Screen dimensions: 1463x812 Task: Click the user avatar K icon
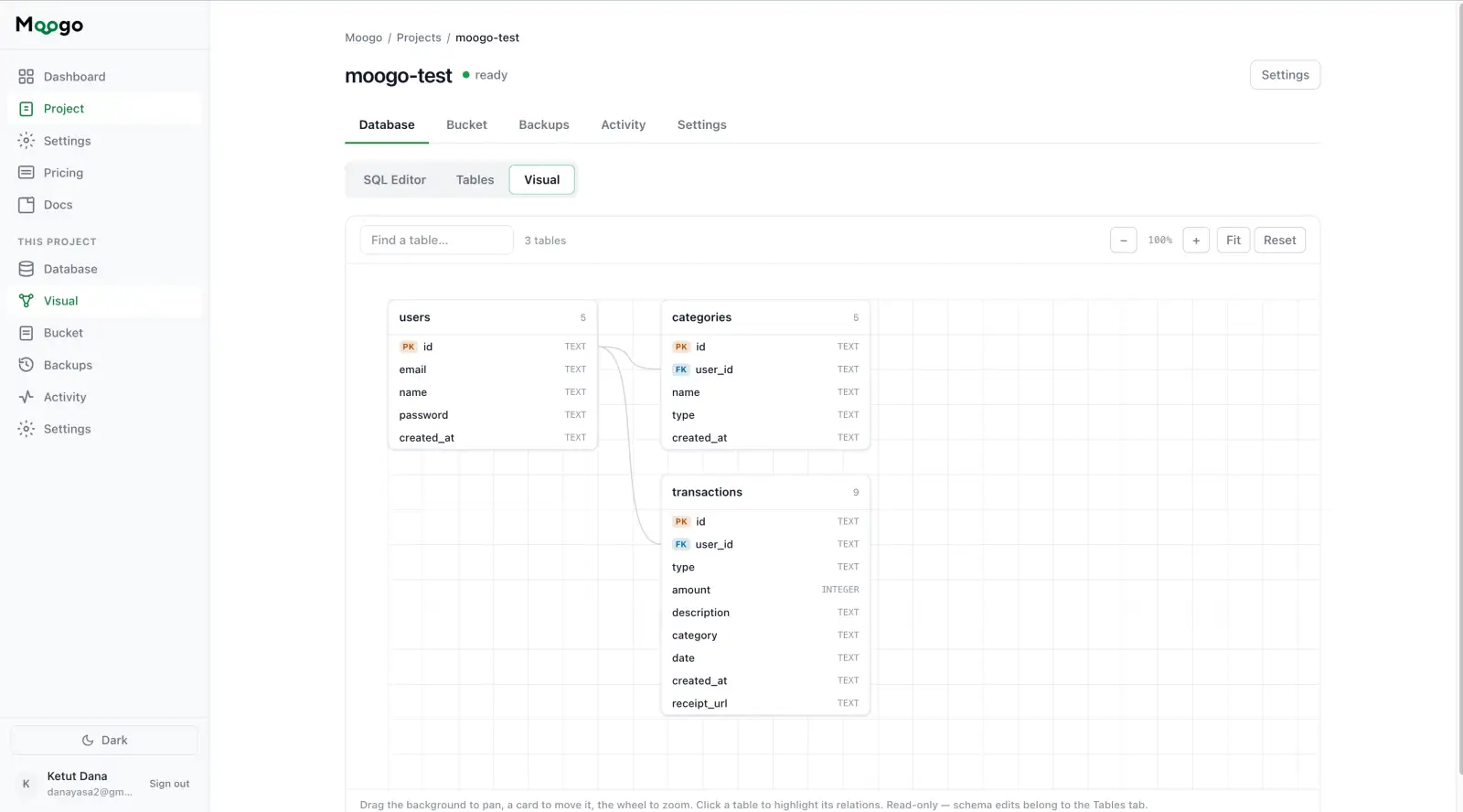tap(27, 784)
